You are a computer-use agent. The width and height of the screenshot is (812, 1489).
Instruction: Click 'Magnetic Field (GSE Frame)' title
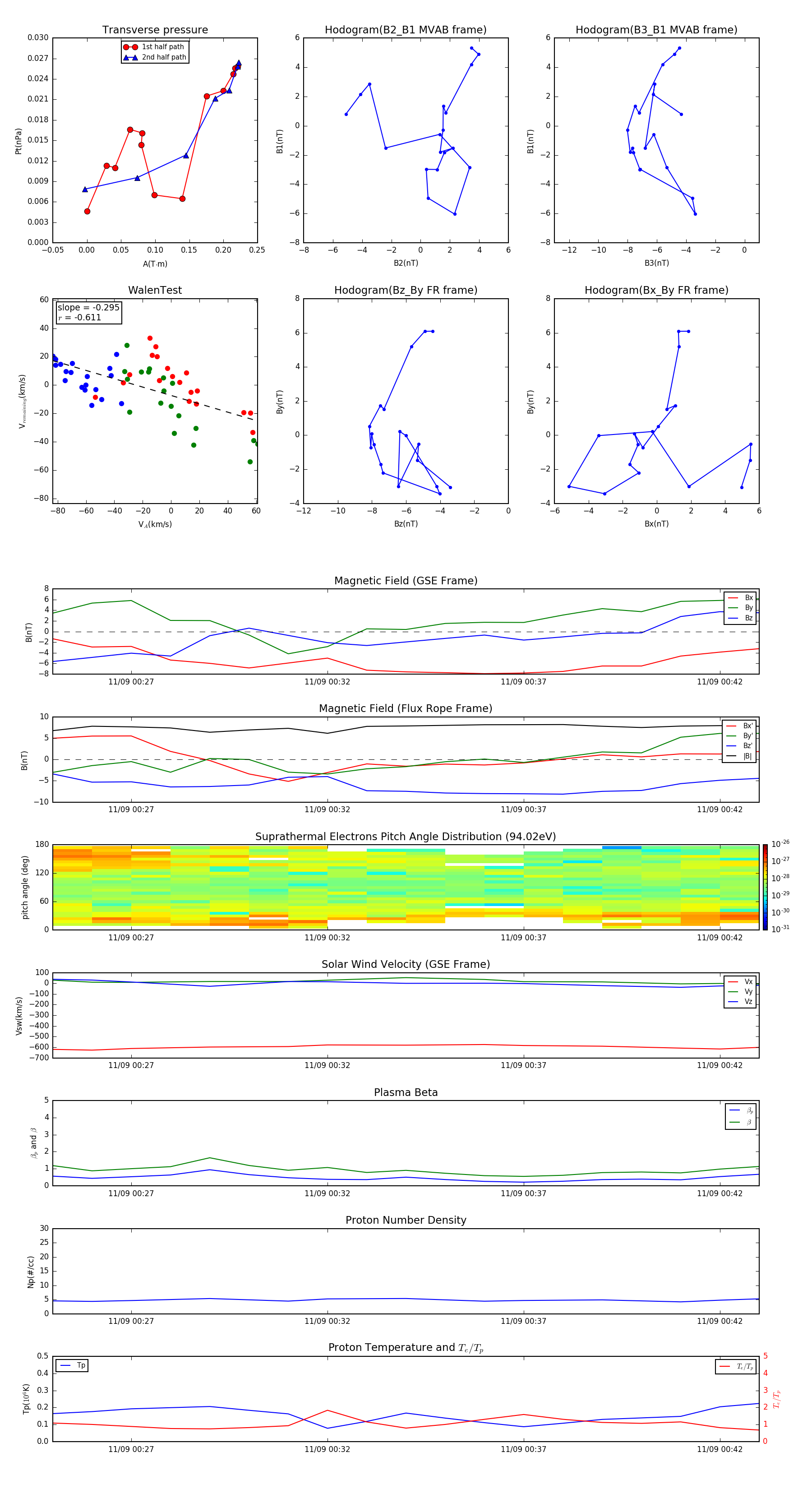[x=406, y=581]
